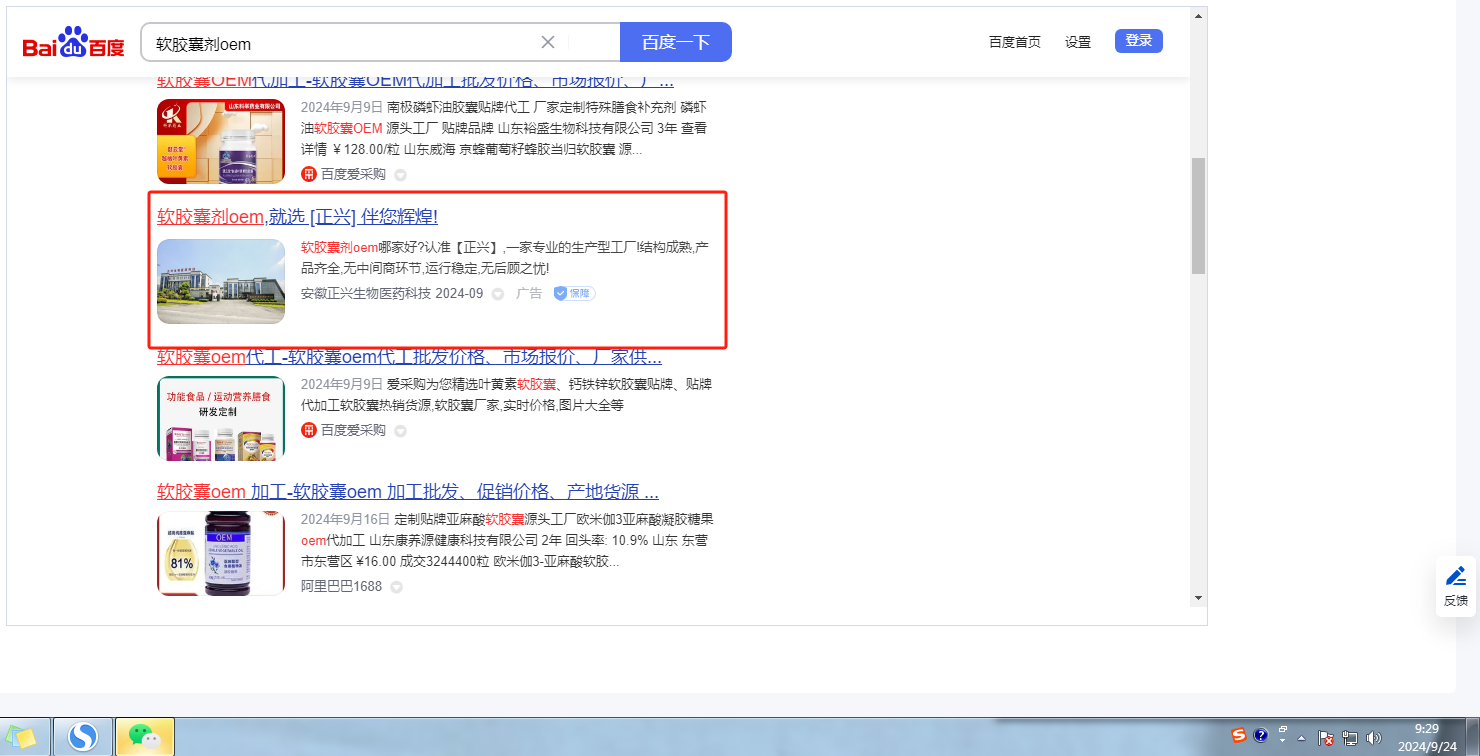The height and width of the screenshot is (756, 1480).
Task: Click the 百度一下 search button
Action: (x=675, y=42)
